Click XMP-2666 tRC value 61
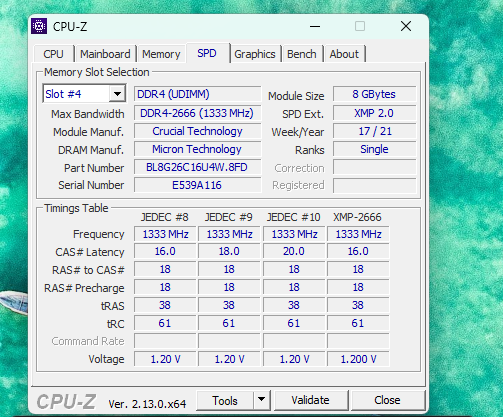This screenshot has height=417, width=503. click(x=358, y=323)
